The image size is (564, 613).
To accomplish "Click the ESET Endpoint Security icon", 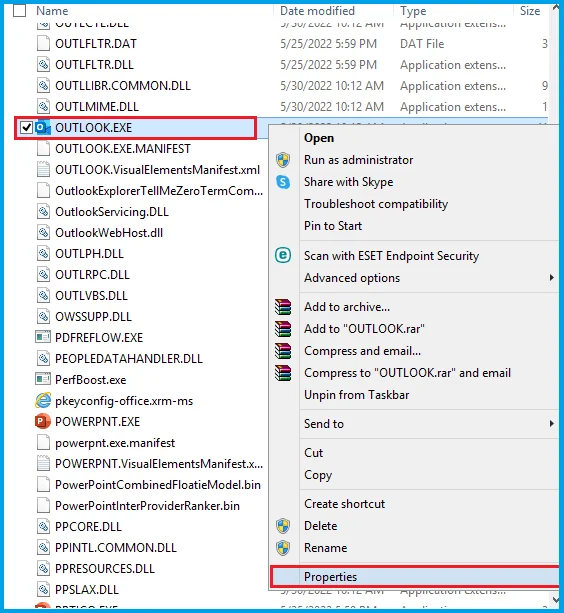I will click(283, 255).
